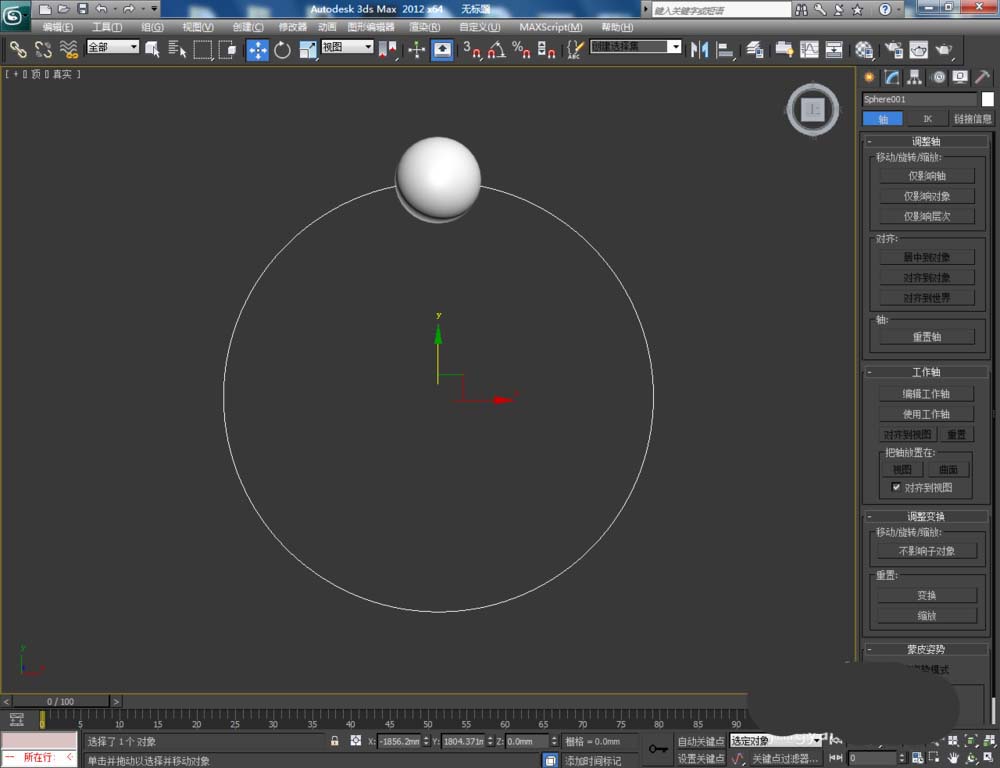Click the Select and Link chain icon
The image size is (1000, 768).
point(18,49)
